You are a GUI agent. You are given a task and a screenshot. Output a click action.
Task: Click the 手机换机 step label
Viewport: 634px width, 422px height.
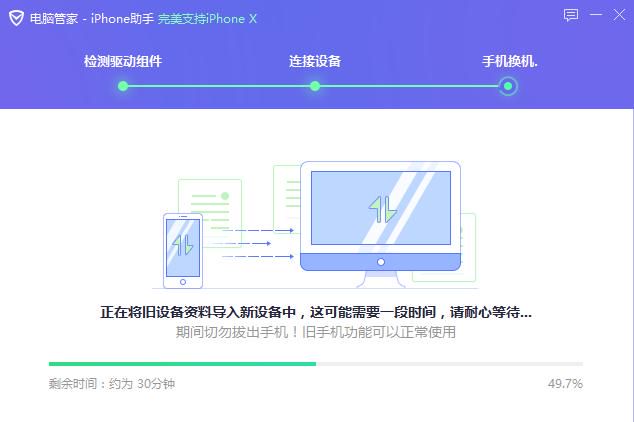click(x=509, y=61)
